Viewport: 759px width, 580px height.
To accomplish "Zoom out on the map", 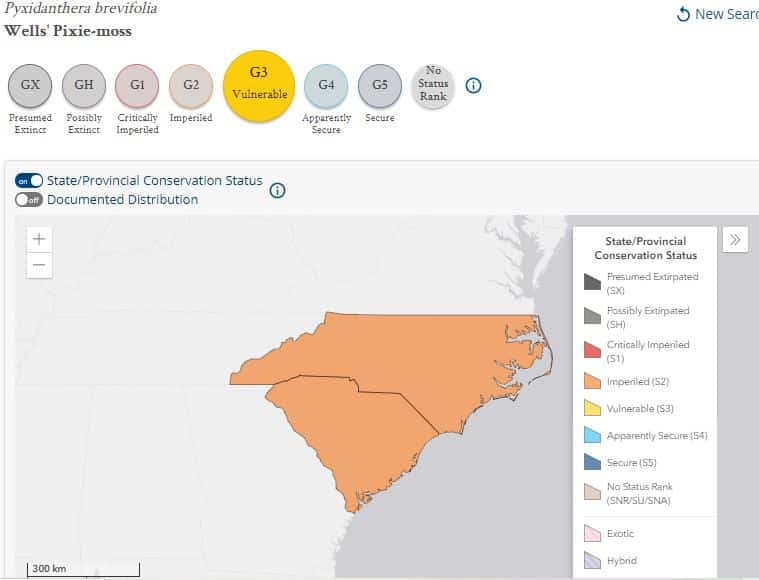I will pos(39,265).
